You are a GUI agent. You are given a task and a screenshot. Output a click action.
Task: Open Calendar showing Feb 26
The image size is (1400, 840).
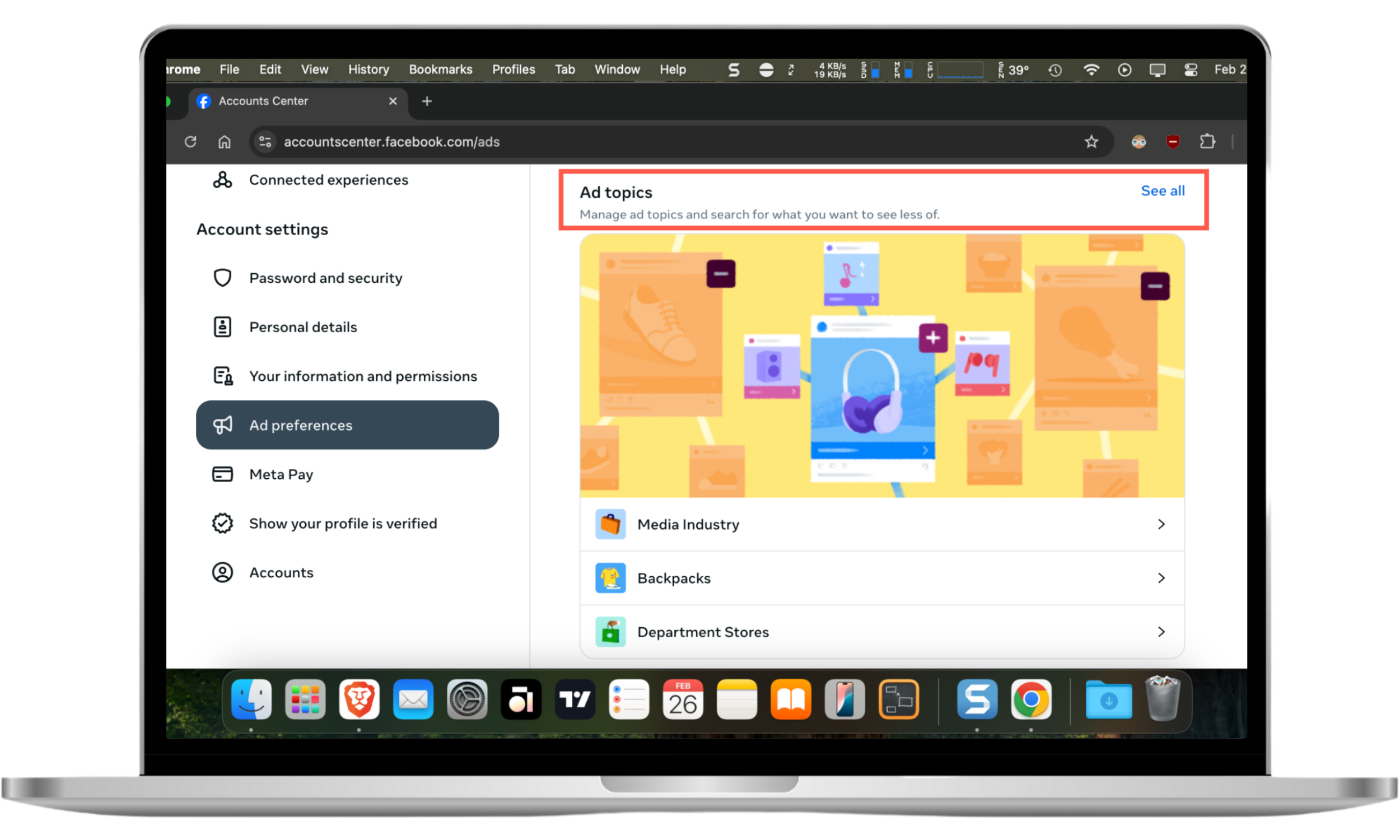click(683, 699)
